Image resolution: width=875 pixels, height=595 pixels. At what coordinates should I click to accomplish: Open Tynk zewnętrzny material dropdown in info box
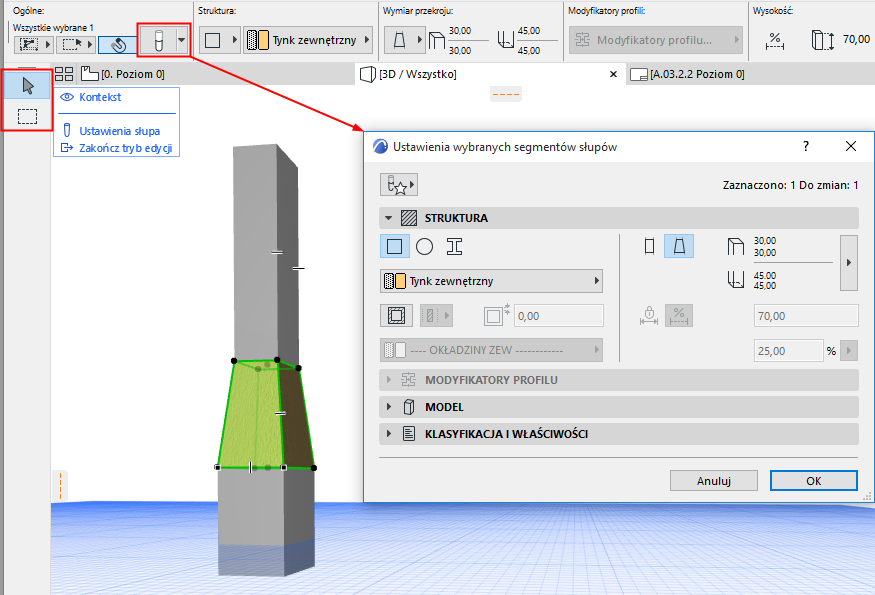click(x=308, y=40)
